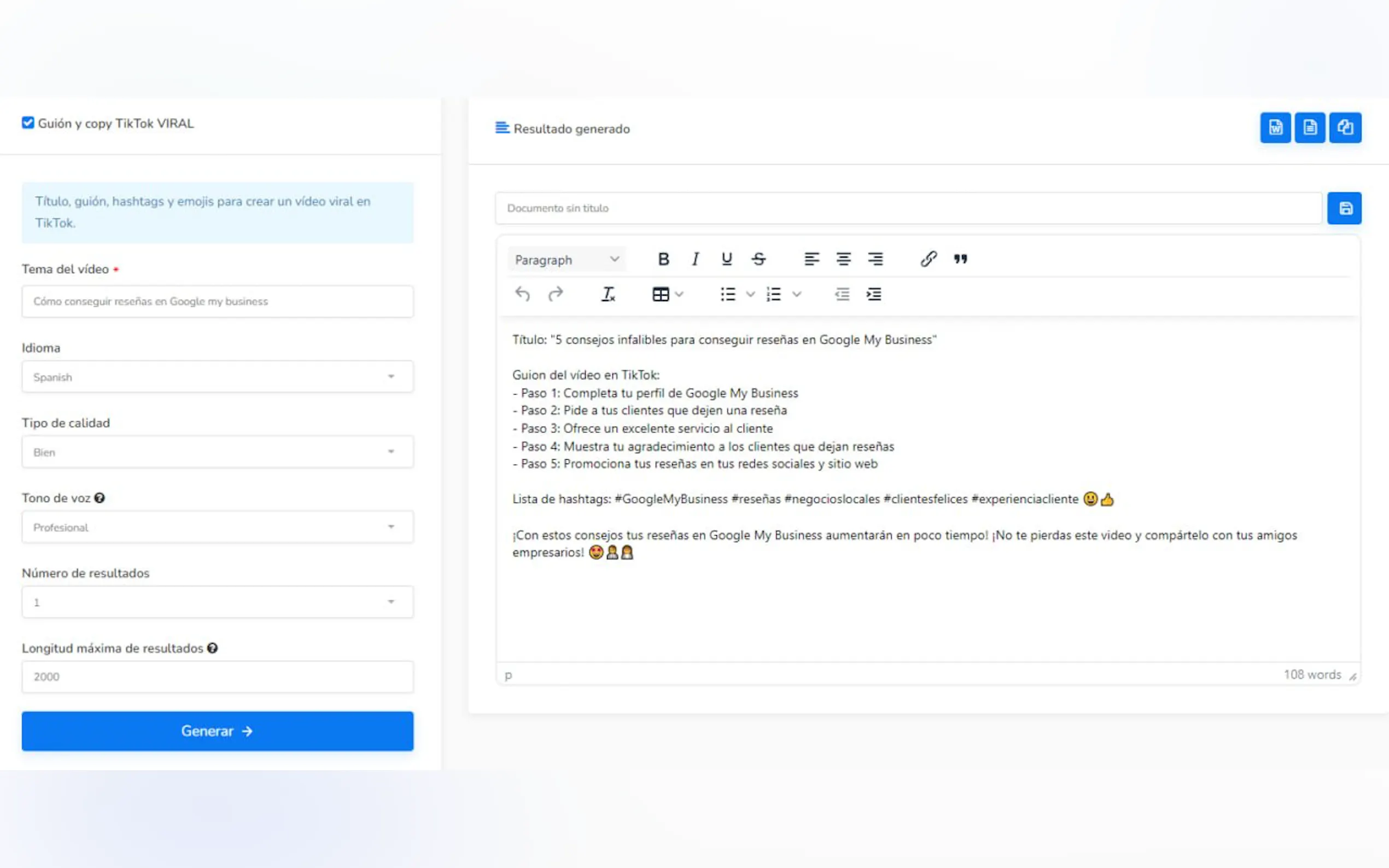Toggle Guión y copy TikTok VIRAL checkbox

[x=28, y=123]
